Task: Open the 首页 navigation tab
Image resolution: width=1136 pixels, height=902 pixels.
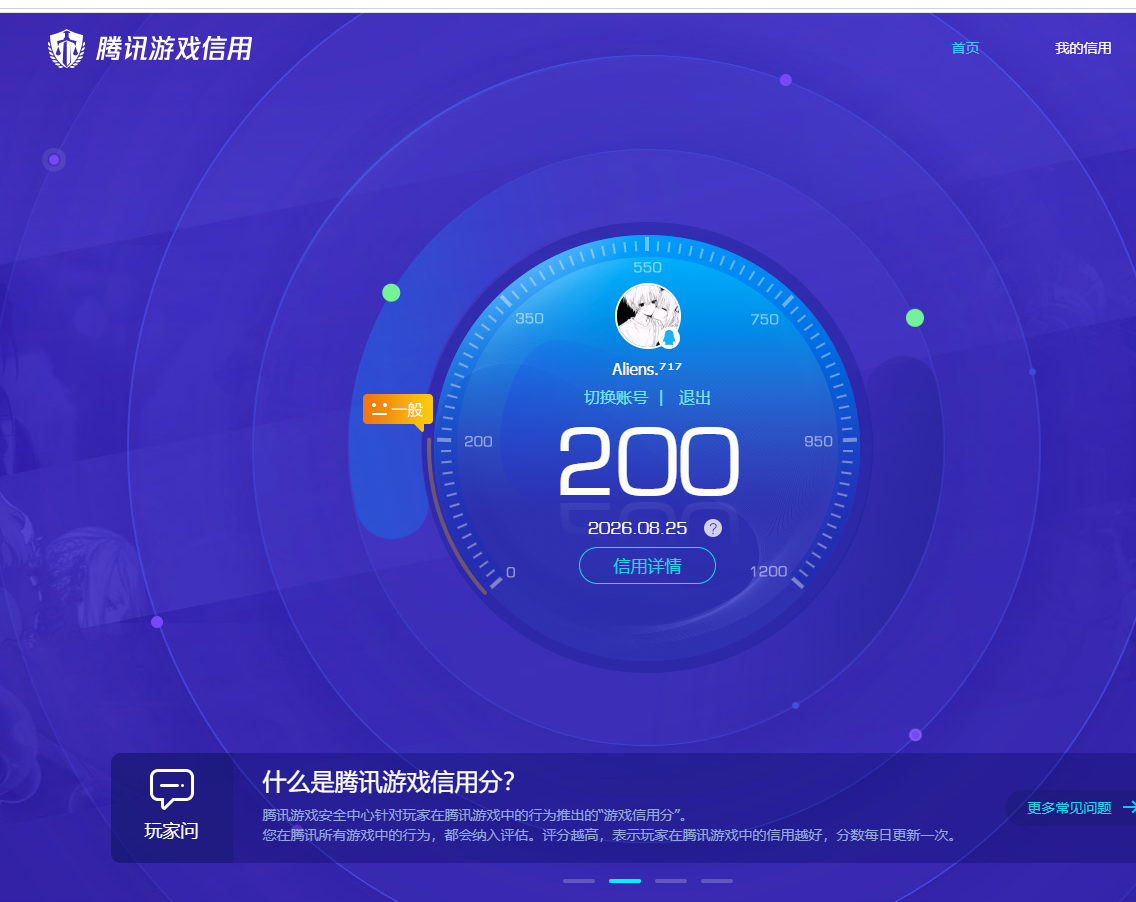Action: pos(965,48)
